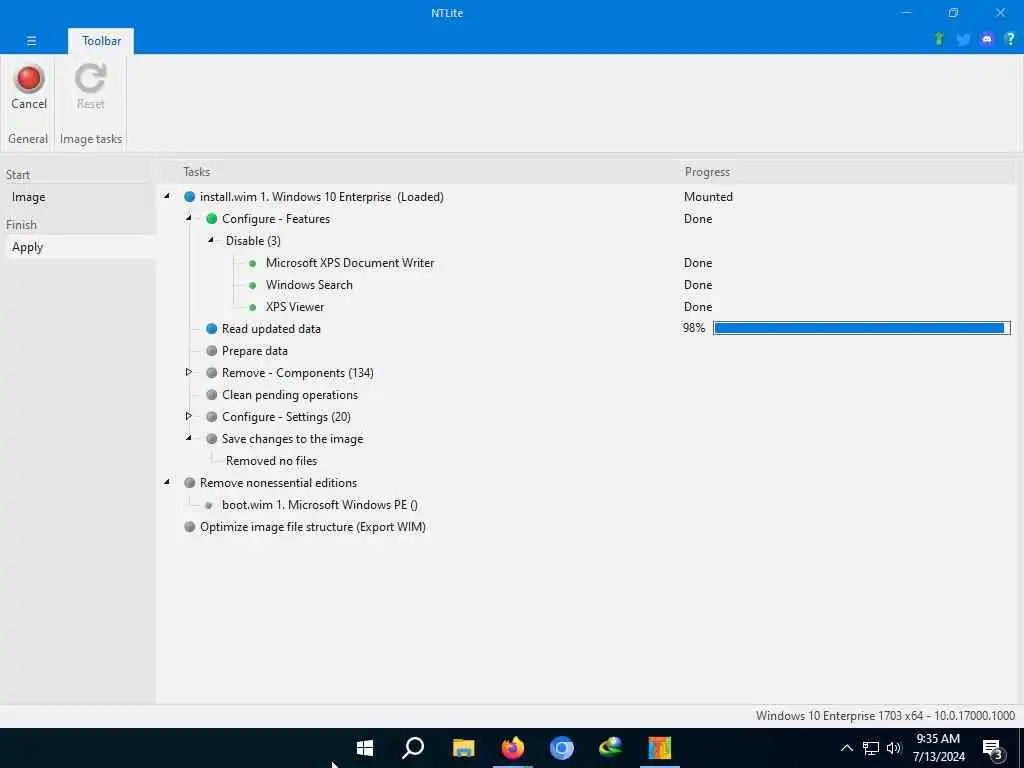
Task: Click the Progress column header
Action: point(707,172)
